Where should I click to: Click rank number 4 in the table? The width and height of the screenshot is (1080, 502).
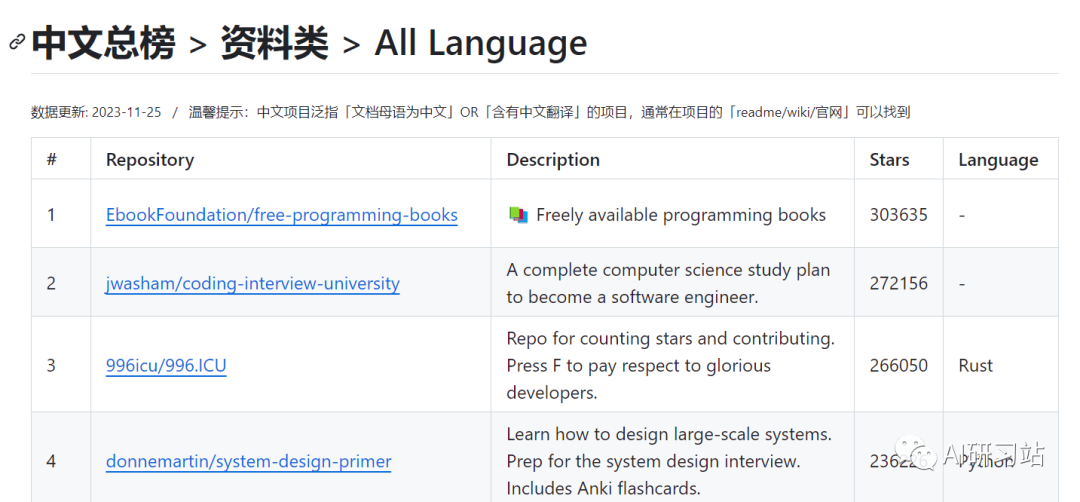point(51,461)
